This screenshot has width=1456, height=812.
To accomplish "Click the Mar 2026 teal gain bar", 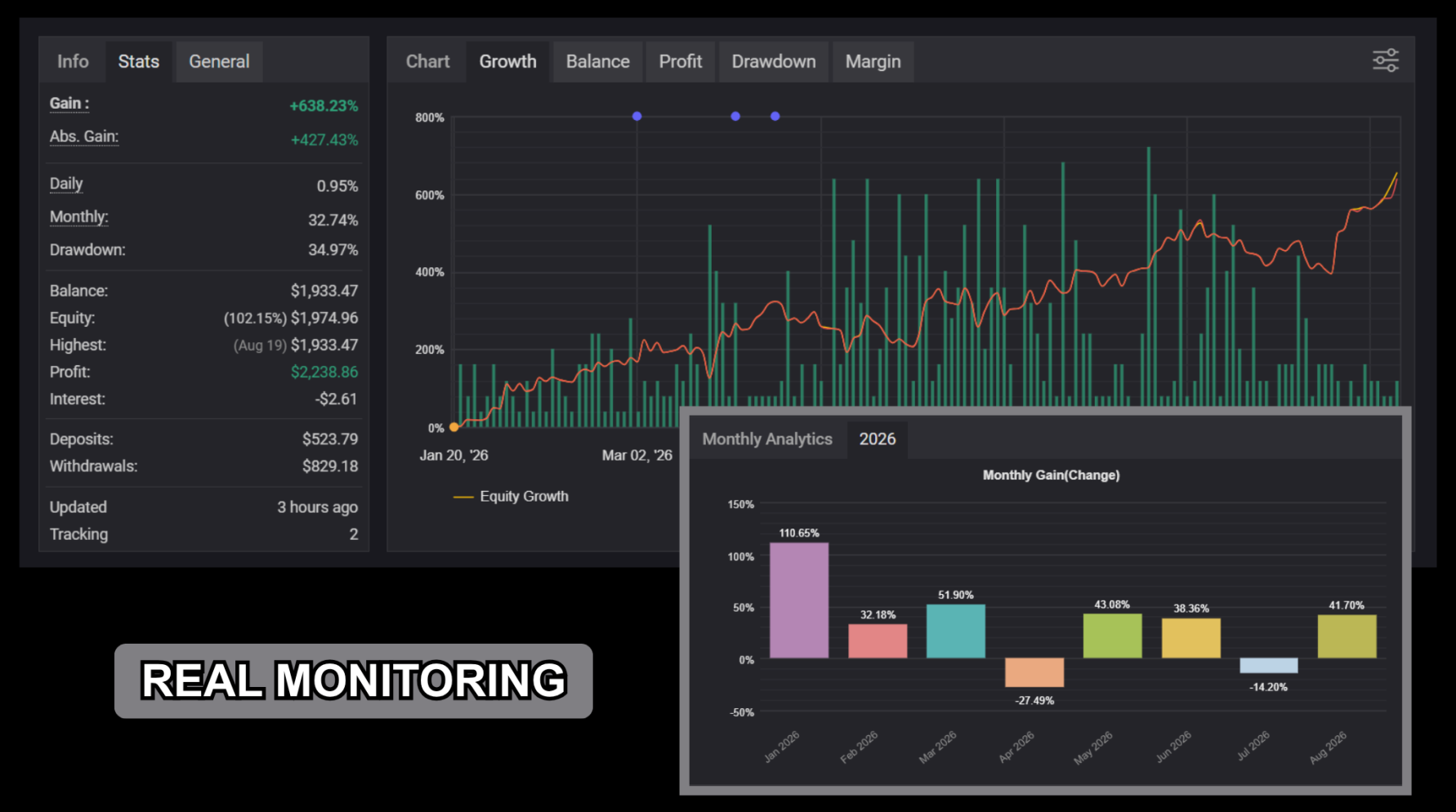I will [956, 631].
